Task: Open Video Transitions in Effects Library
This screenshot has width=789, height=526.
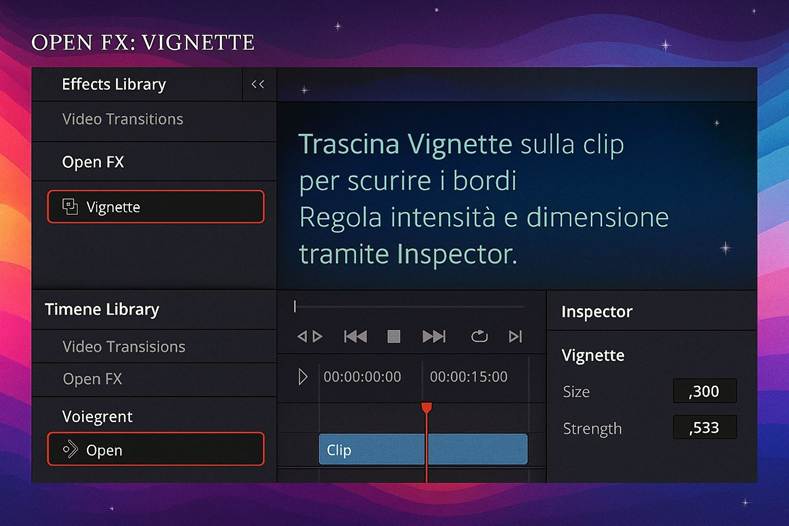Action: point(122,119)
